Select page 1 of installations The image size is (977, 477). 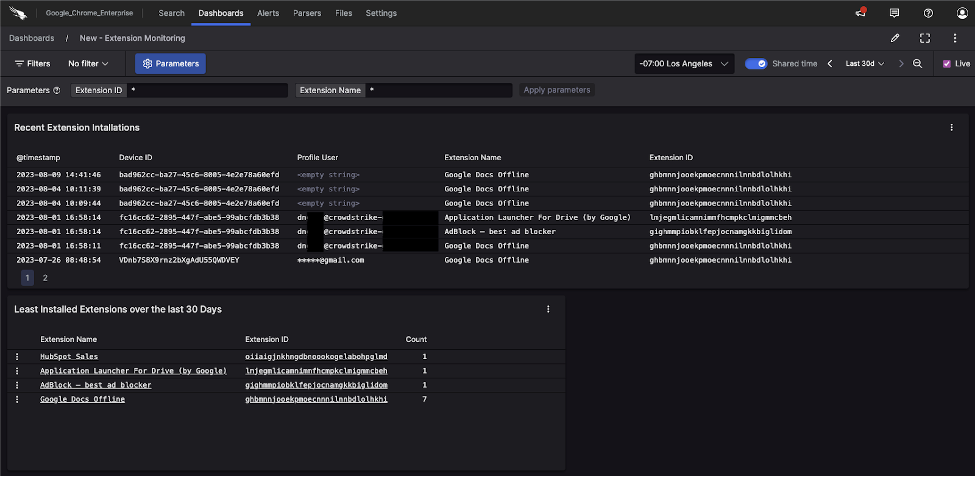click(27, 278)
